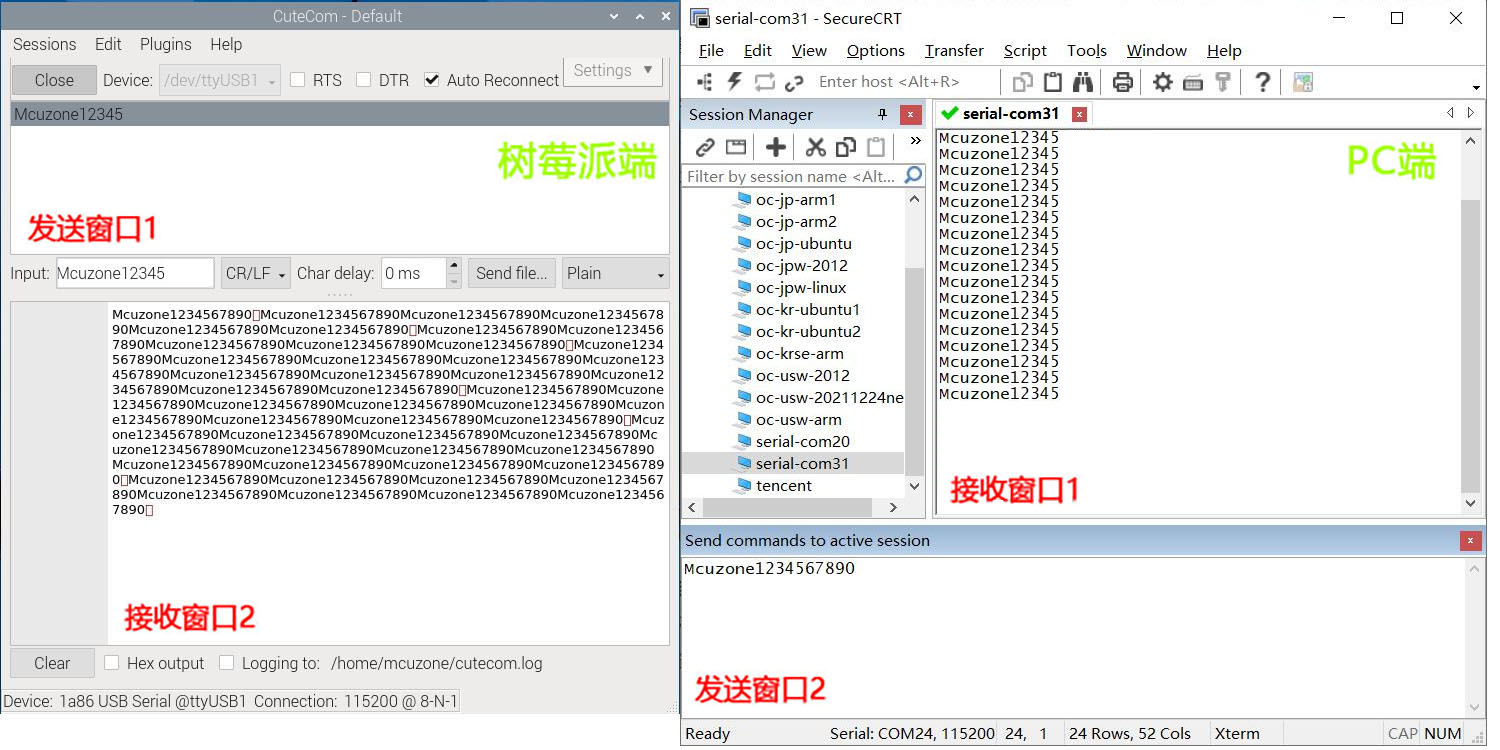Click the Public Key key icon

pyautogui.click(x=1222, y=82)
